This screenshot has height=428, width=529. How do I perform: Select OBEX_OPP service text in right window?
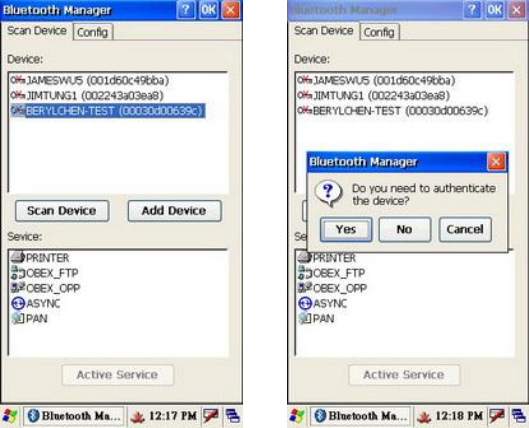pos(340,288)
